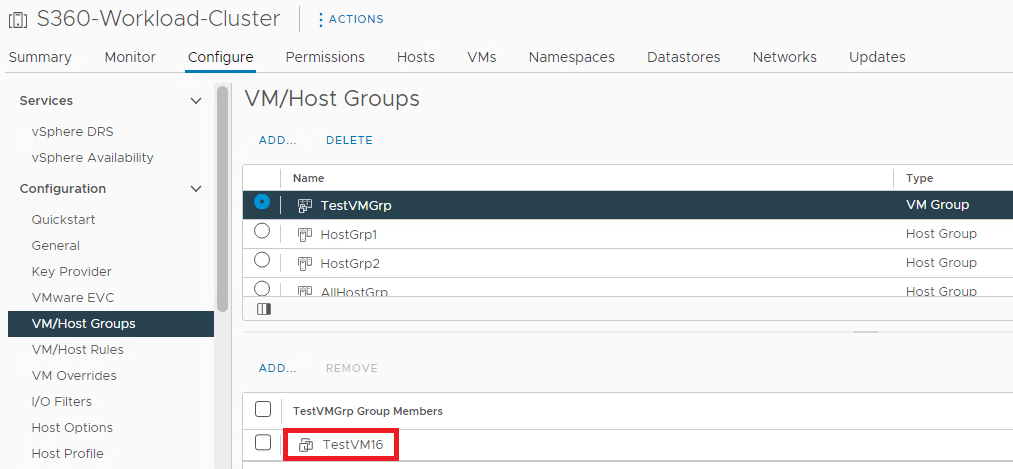Click DELETE to remove selected group

(349, 140)
